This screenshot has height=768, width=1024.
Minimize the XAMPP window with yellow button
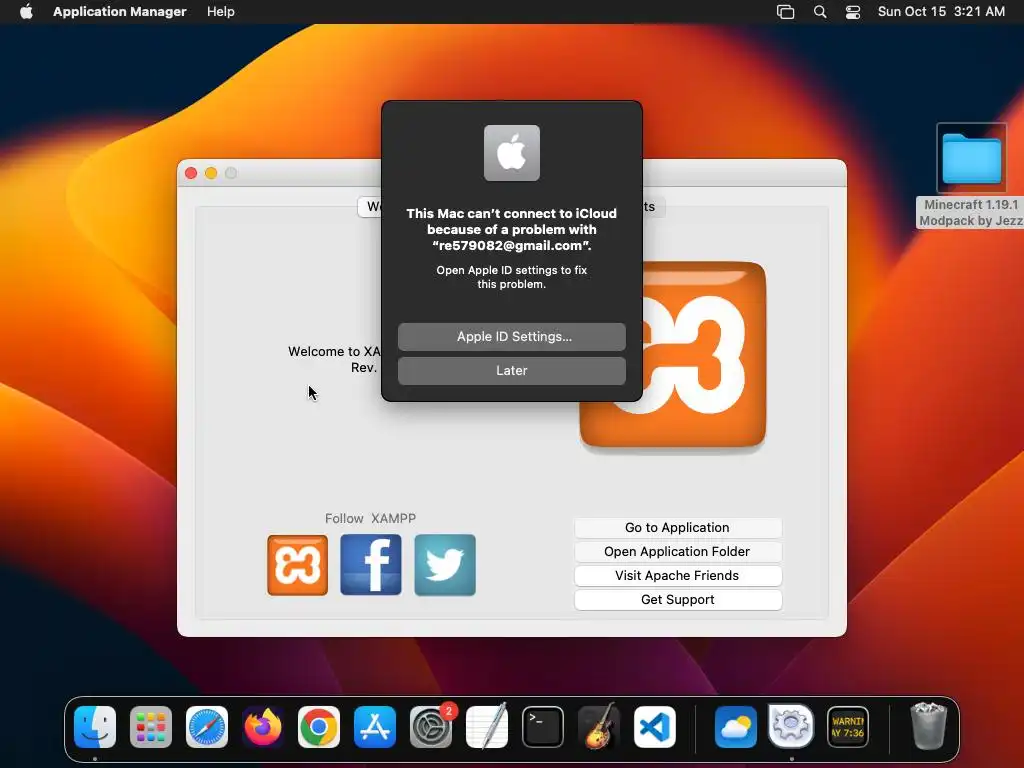(211, 173)
